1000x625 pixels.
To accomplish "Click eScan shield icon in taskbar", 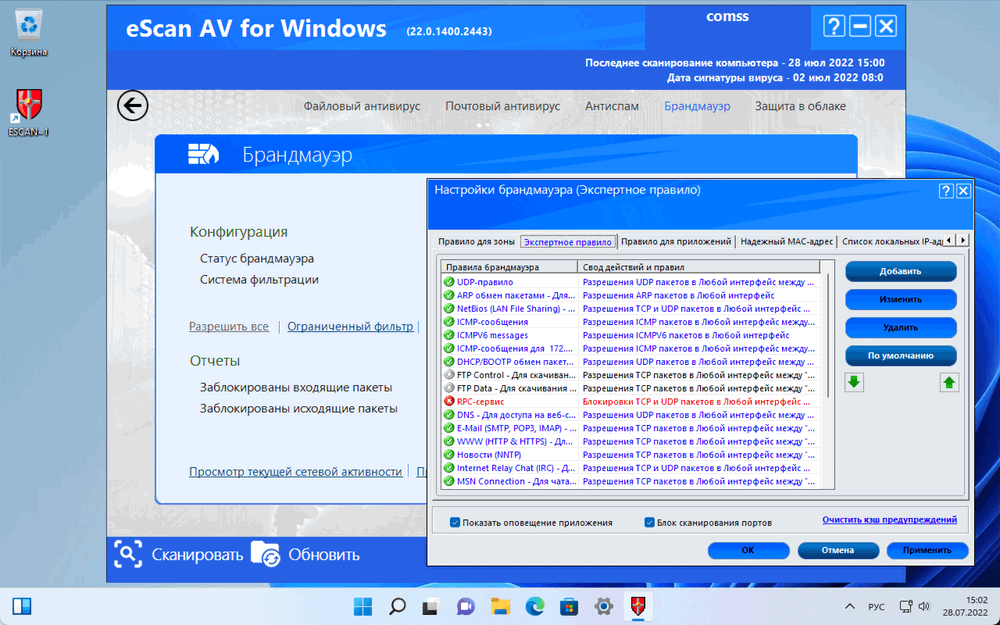I will pyautogui.click(x=638, y=606).
